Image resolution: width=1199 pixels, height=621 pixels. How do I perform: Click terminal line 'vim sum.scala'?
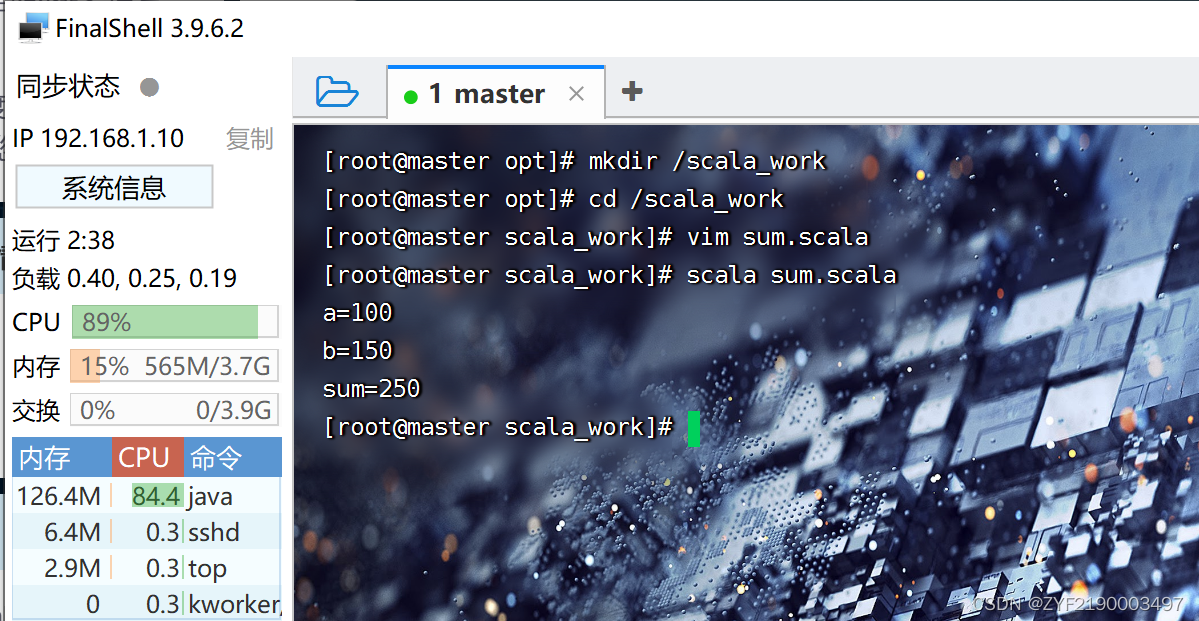(x=778, y=237)
